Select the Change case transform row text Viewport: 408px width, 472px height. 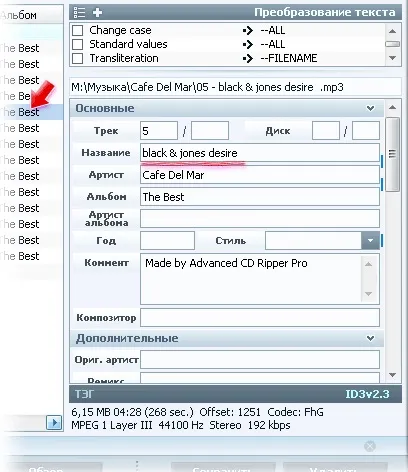coord(120,30)
